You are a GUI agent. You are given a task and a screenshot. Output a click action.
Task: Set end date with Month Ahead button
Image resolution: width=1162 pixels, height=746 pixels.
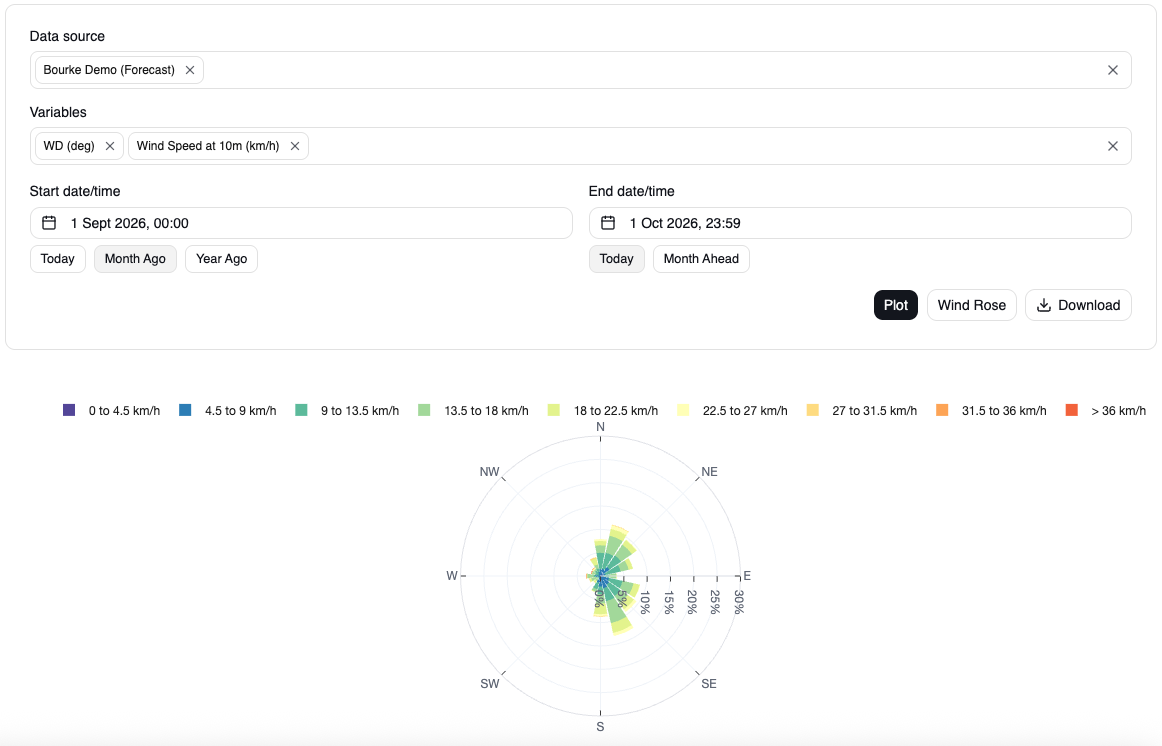[701, 259]
